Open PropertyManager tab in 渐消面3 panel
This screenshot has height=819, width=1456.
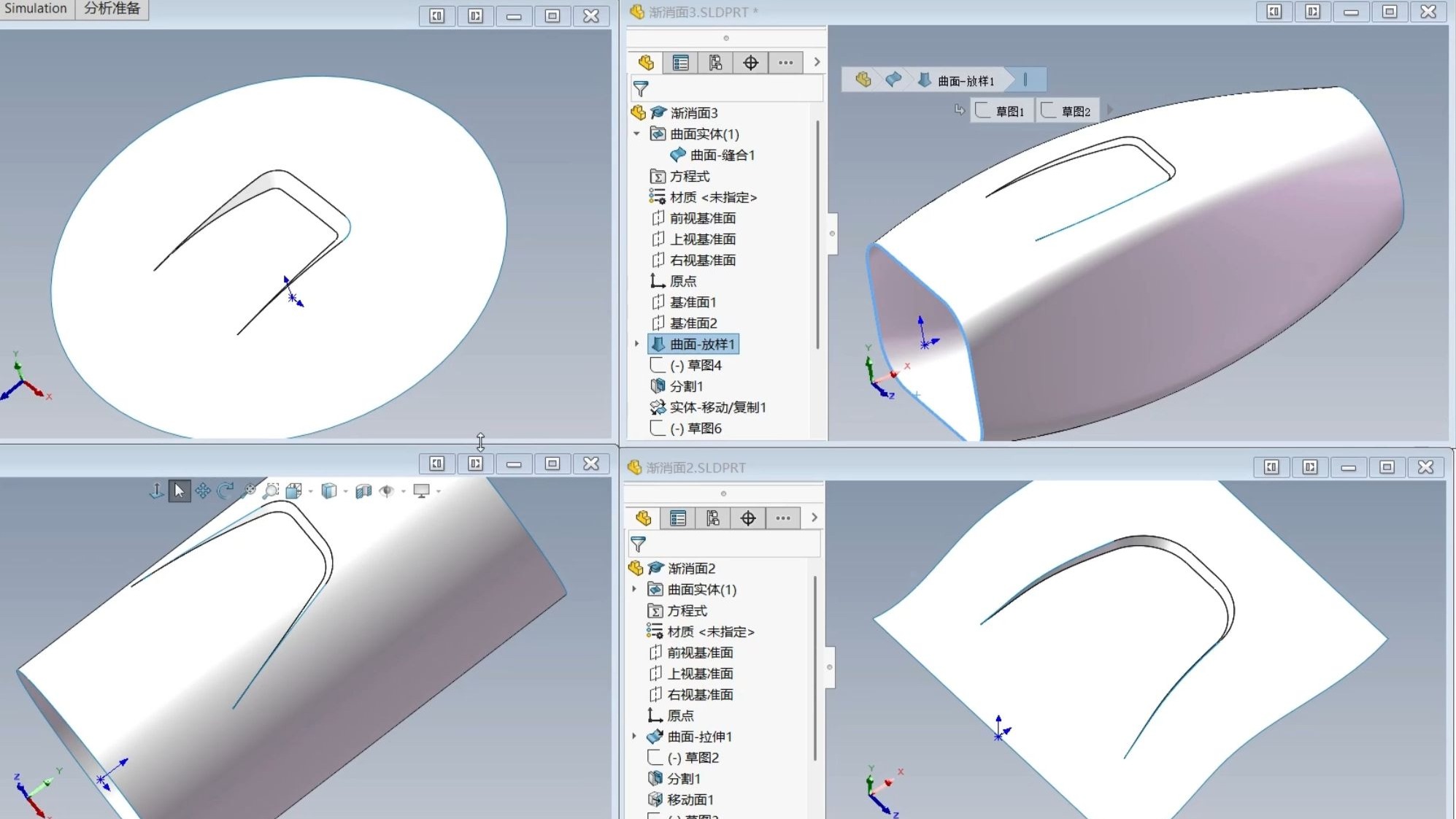click(x=680, y=63)
